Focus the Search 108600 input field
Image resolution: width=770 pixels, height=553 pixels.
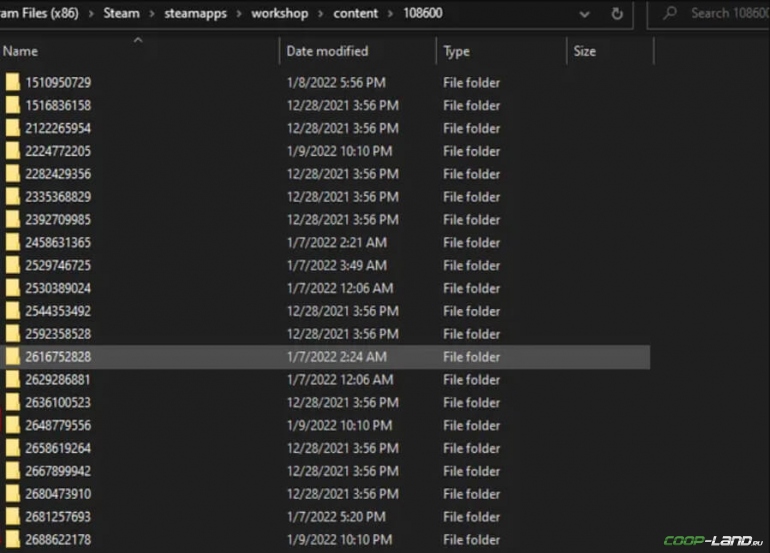click(725, 14)
